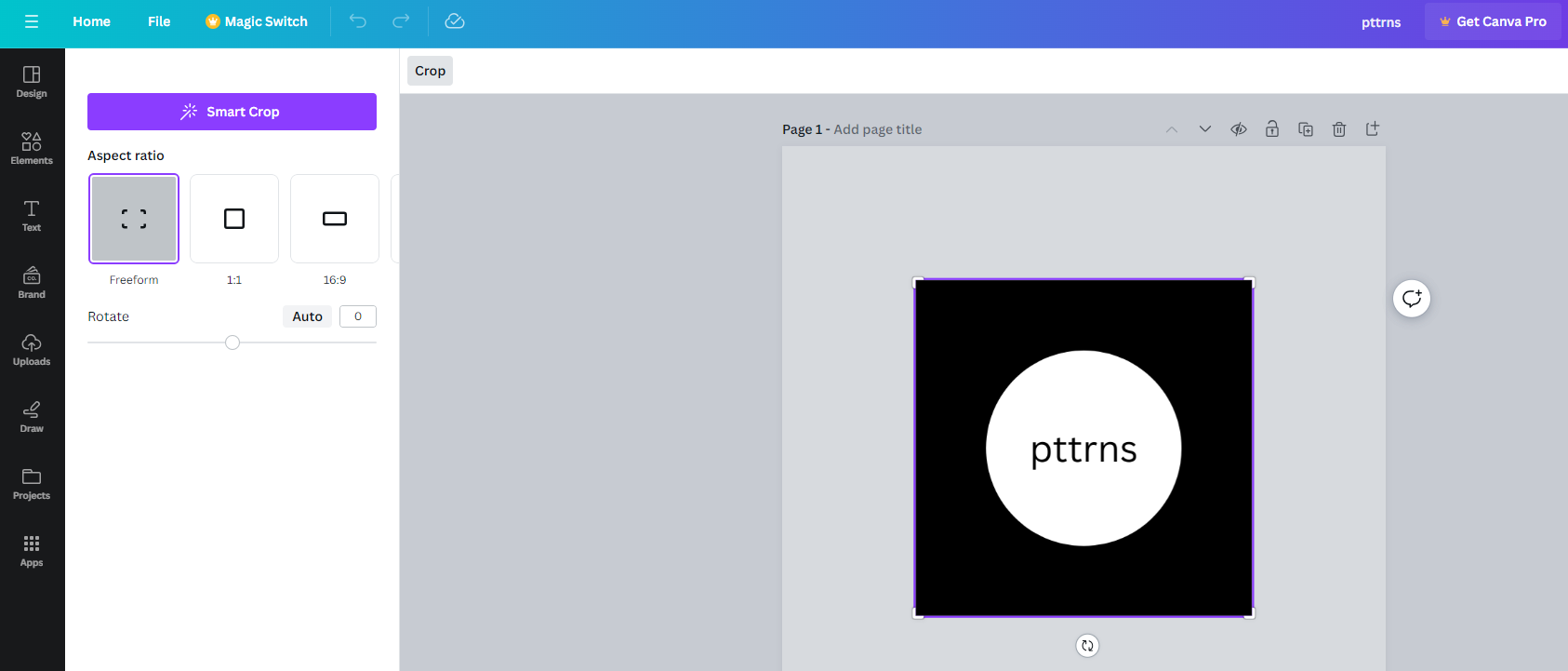The height and width of the screenshot is (671, 1568).
Task: Move Page 1 up with chevron
Action: pyautogui.click(x=1172, y=129)
